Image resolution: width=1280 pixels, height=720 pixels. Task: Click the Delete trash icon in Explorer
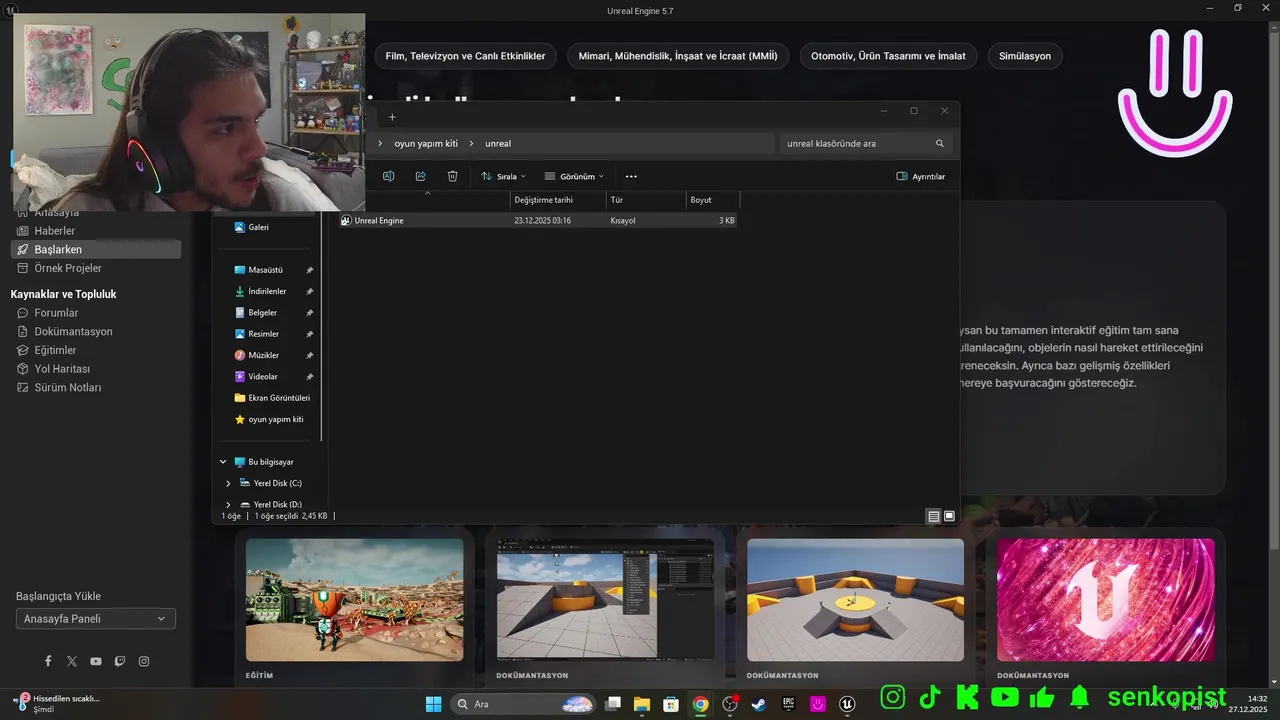453,176
